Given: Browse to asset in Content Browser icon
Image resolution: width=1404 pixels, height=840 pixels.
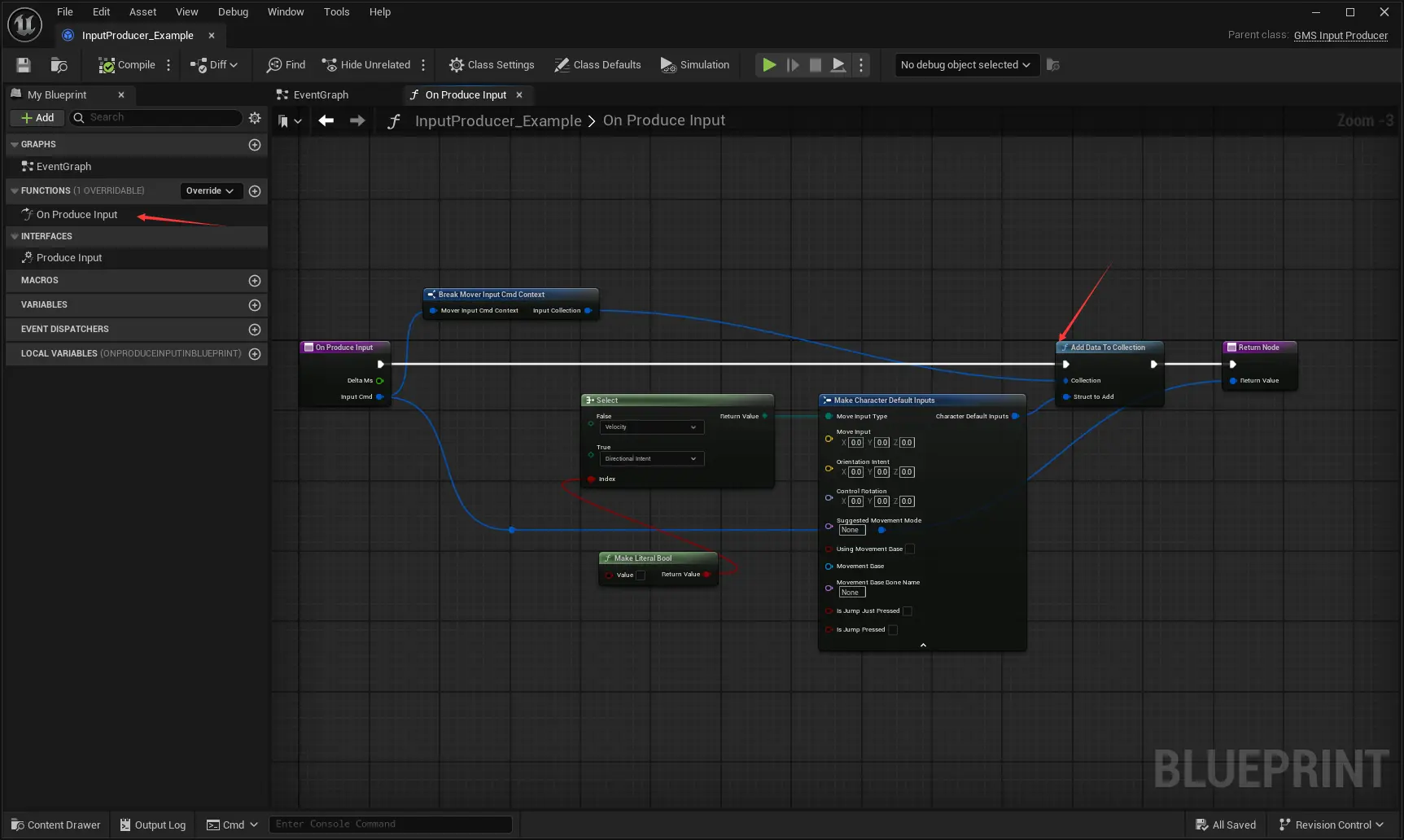Looking at the screenshot, I should point(59,65).
